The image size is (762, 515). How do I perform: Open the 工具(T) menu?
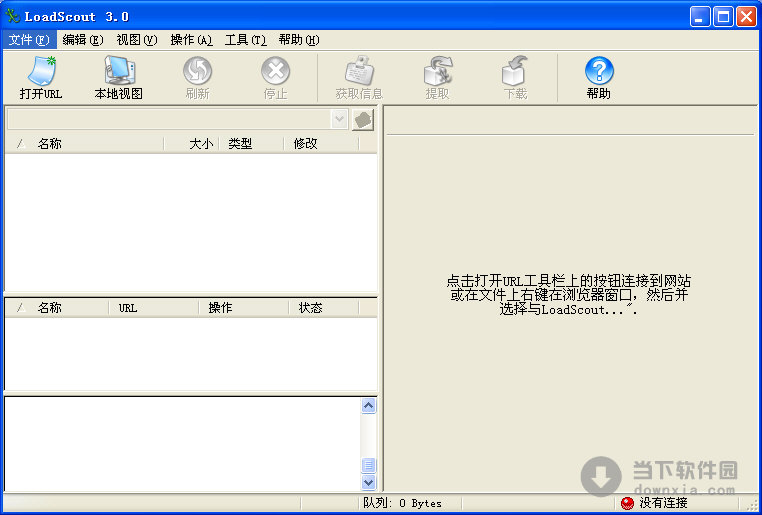[245, 40]
